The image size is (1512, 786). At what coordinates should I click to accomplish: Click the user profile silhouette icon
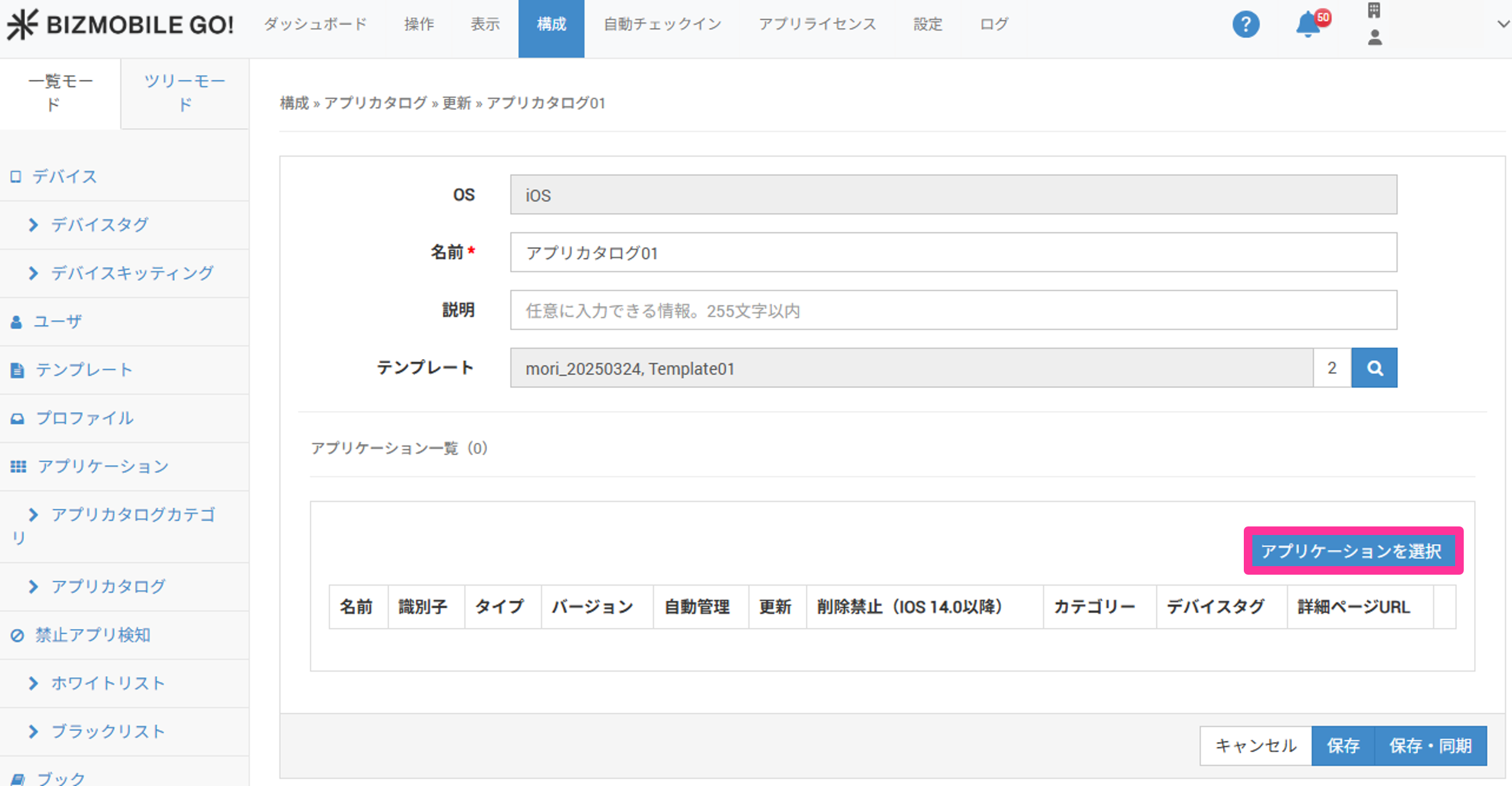pyautogui.click(x=1375, y=38)
